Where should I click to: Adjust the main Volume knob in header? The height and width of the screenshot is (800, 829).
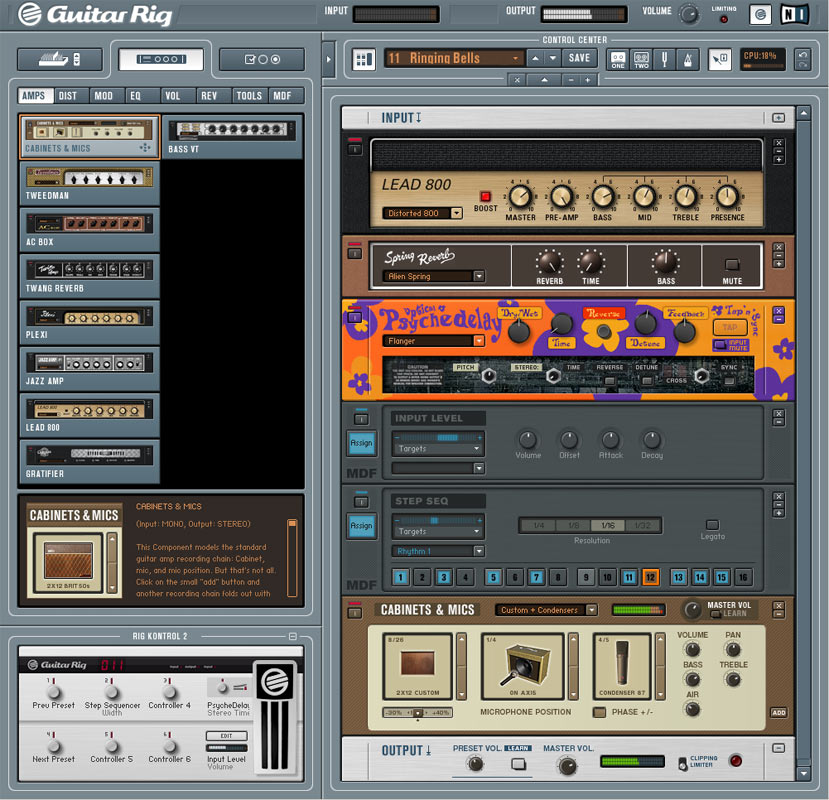pos(689,14)
